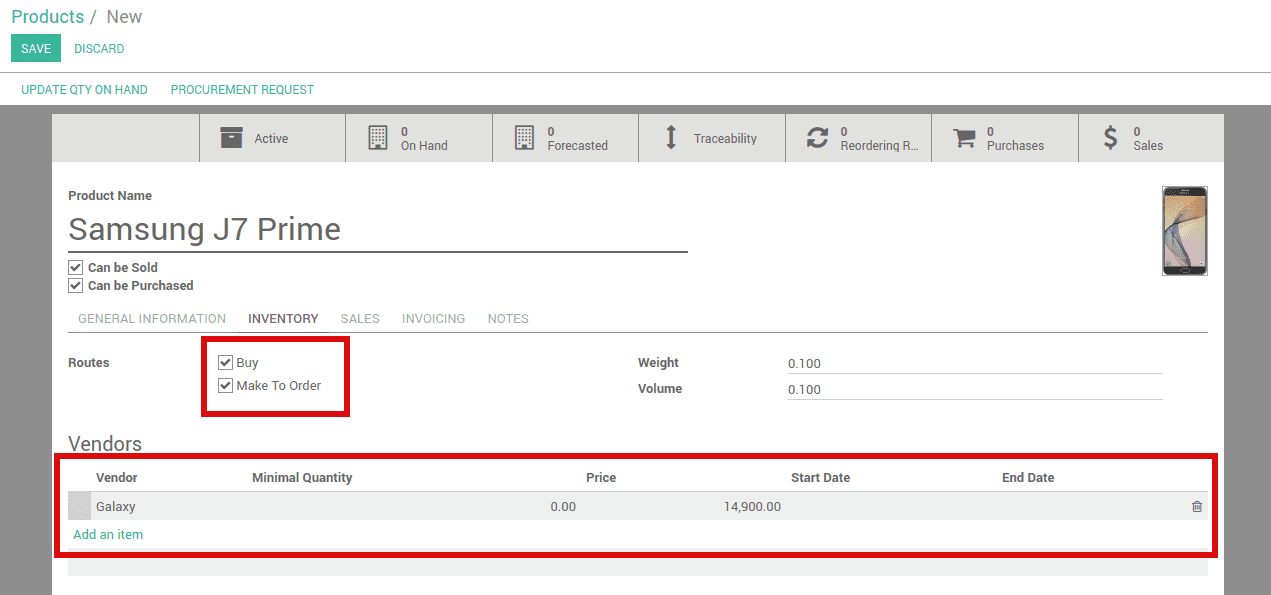Click the product phone image thumbnail
This screenshot has height=595, width=1271.
(1185, 231)
